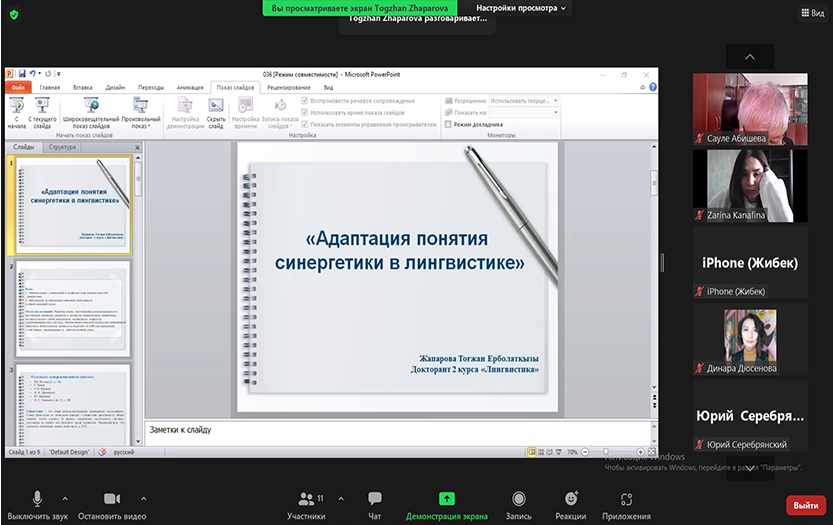Start slideshow from beginning (С начала)
833x525 pixels.
[17, 111]
